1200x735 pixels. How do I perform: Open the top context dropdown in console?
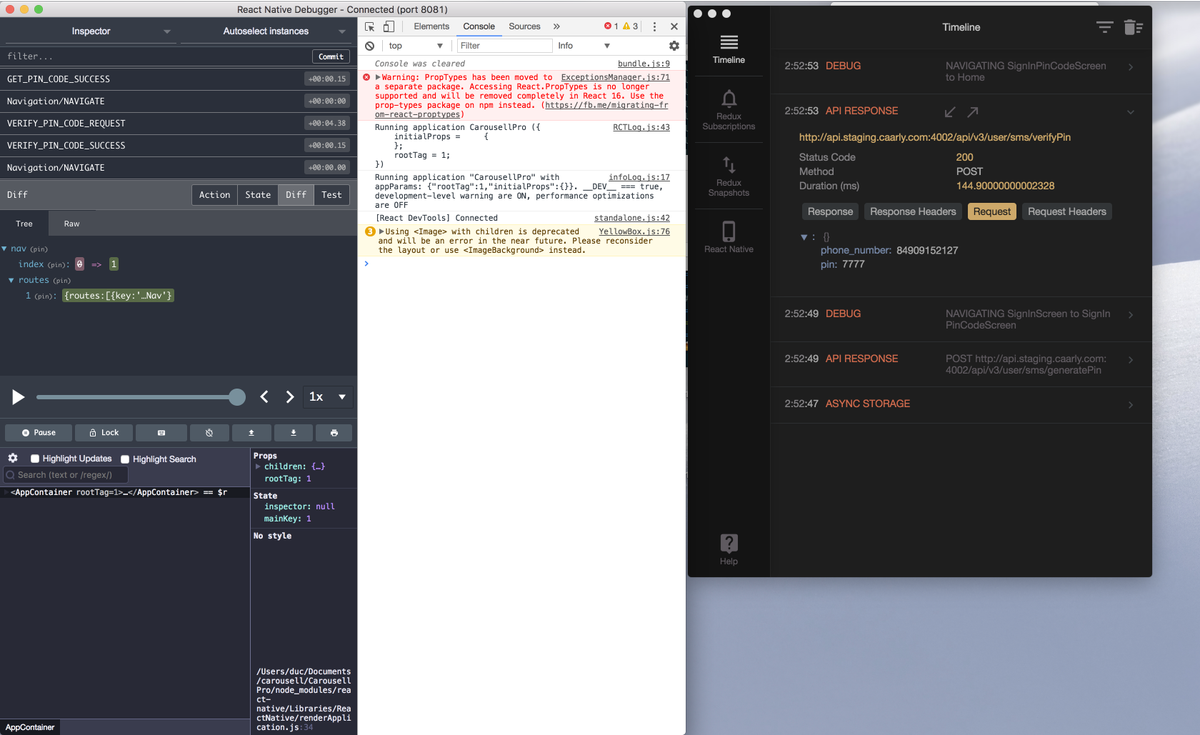click(x=415, y=46)
